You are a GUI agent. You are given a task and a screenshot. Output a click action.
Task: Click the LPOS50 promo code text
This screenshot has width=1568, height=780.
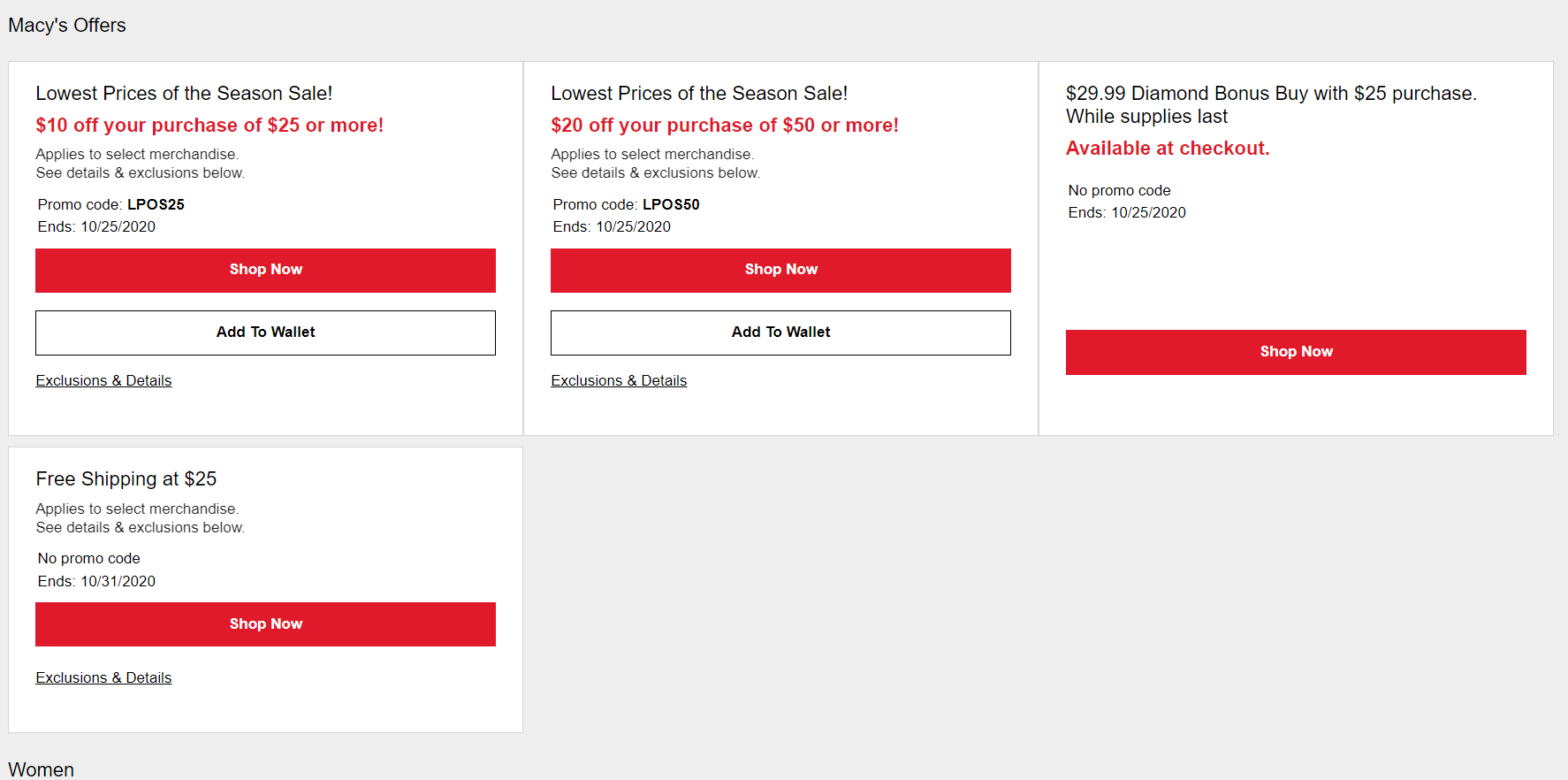pos(671,204)
